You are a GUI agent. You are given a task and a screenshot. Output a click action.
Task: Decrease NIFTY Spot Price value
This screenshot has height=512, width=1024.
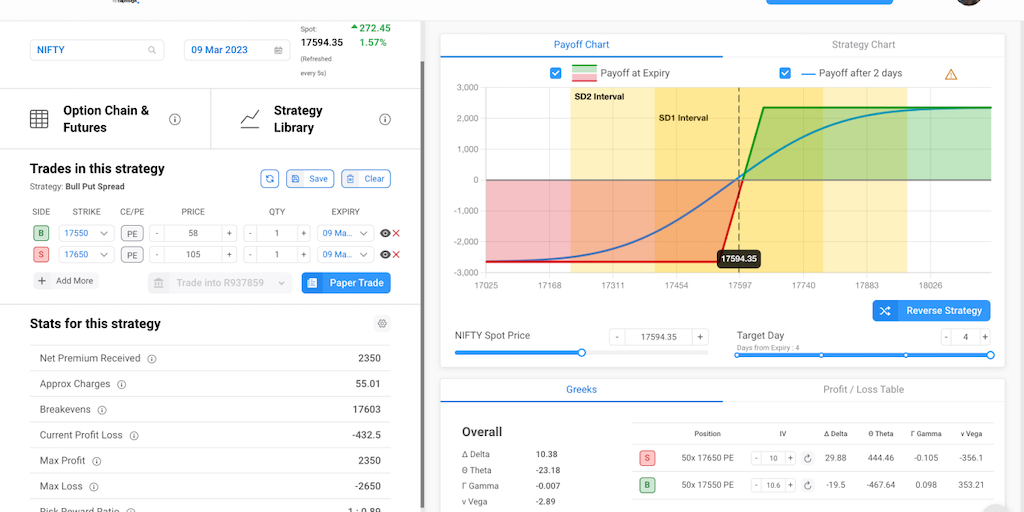point(617,337)
